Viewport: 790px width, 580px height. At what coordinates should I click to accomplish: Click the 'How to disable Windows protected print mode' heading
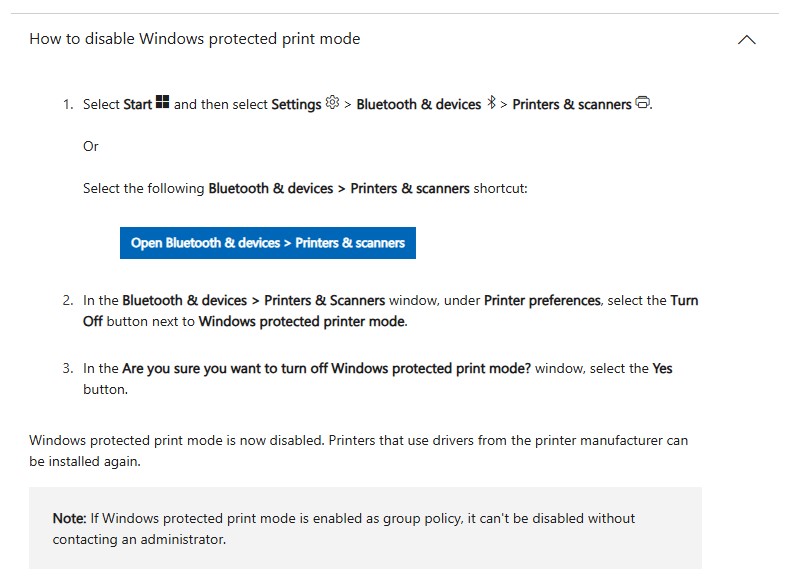tap(194, 39)
